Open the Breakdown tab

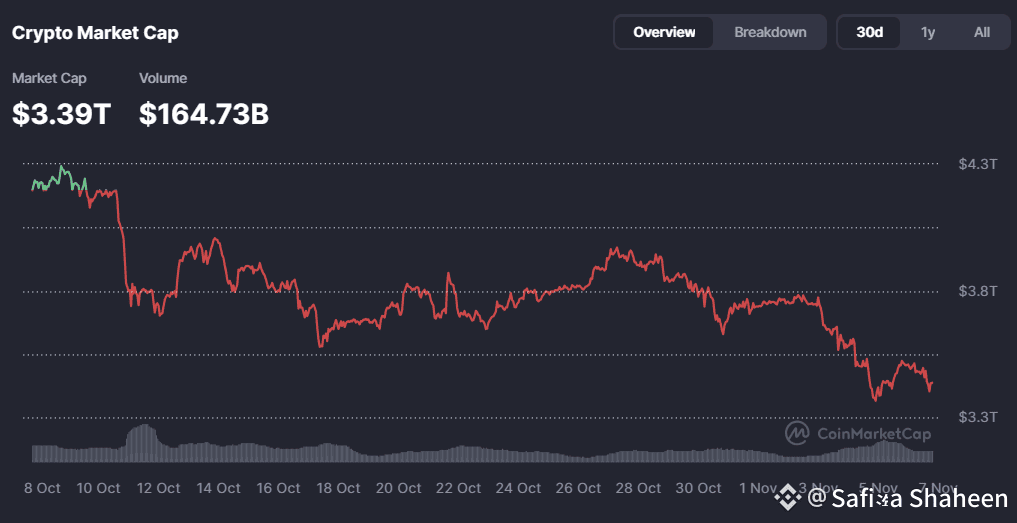point(770,32)
